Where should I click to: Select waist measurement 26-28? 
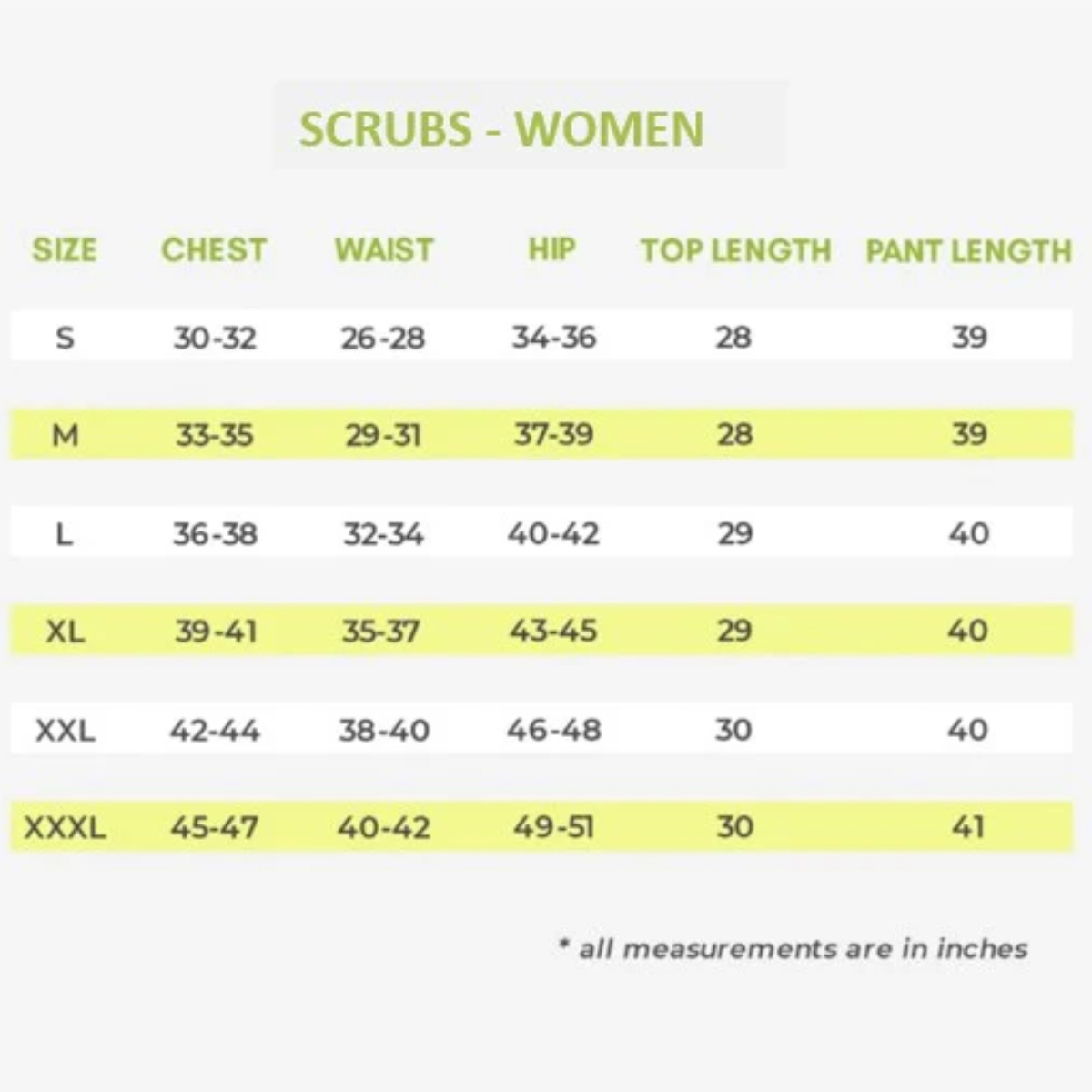383,338
